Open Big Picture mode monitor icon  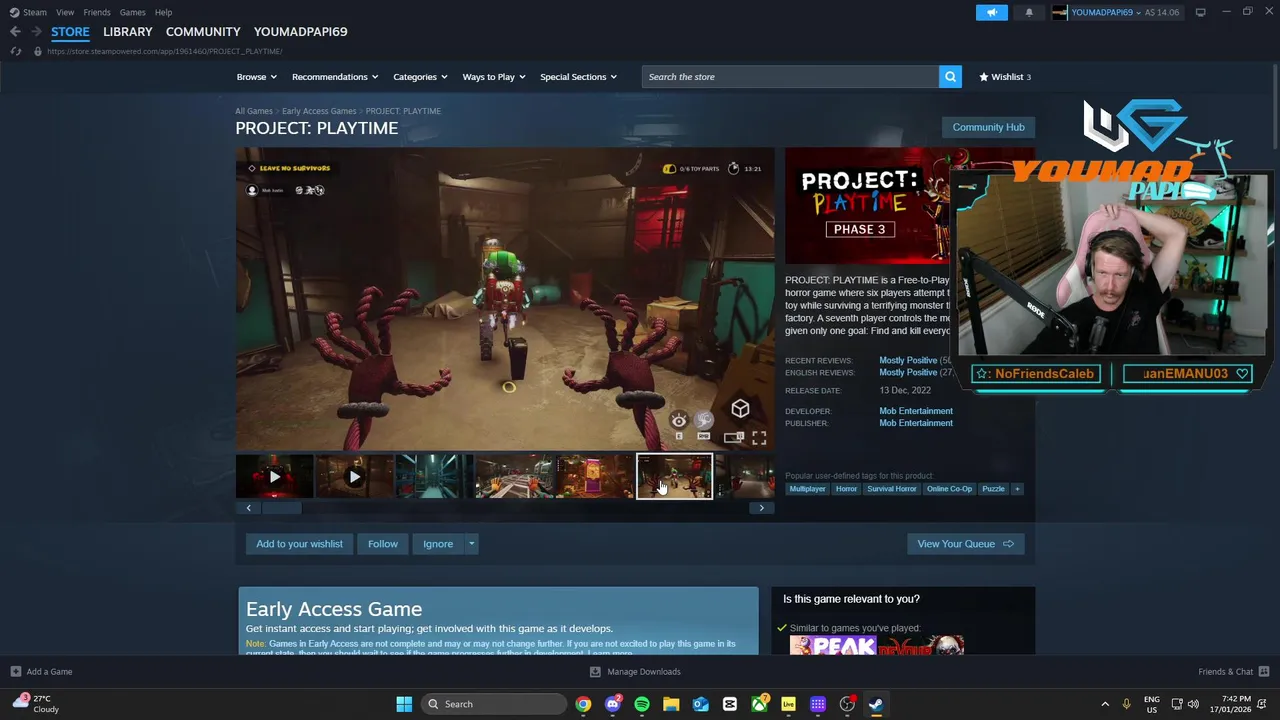click(1200, 12)
